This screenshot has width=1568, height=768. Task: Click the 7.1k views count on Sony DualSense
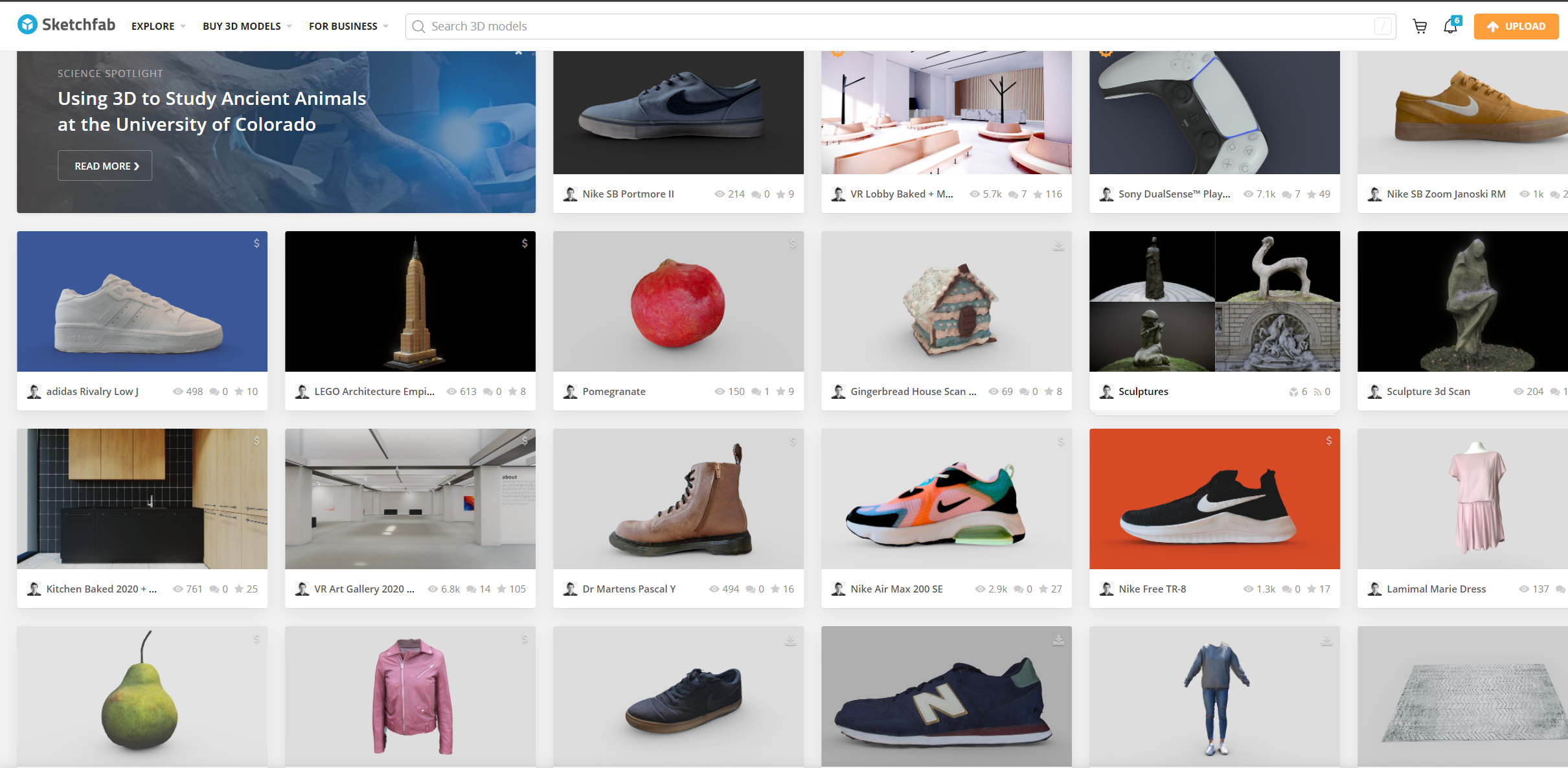coord(1259,194)
